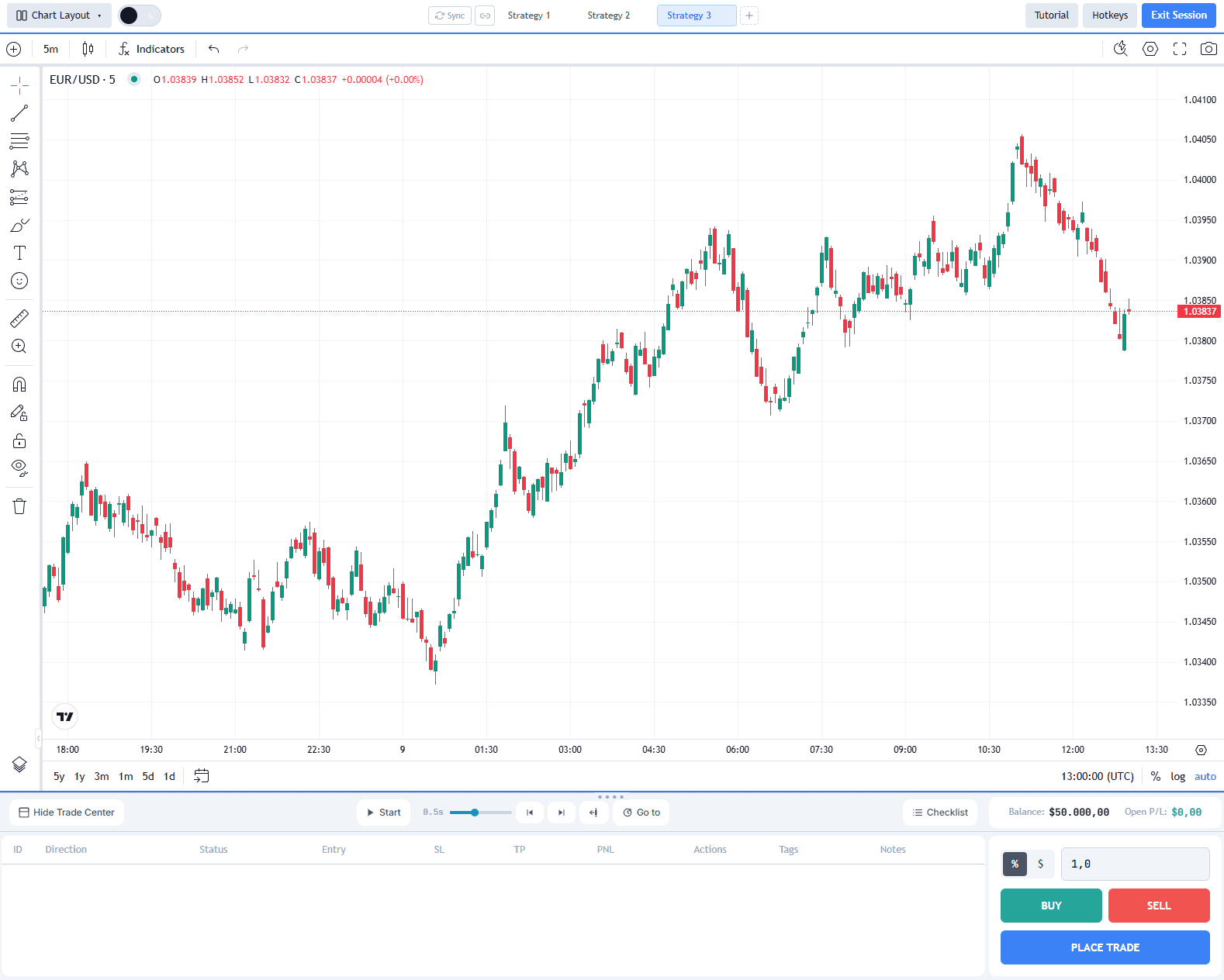Screen dimensions: 1224x980
Task: Select the Text annotation tool
Action: point(19,253)
